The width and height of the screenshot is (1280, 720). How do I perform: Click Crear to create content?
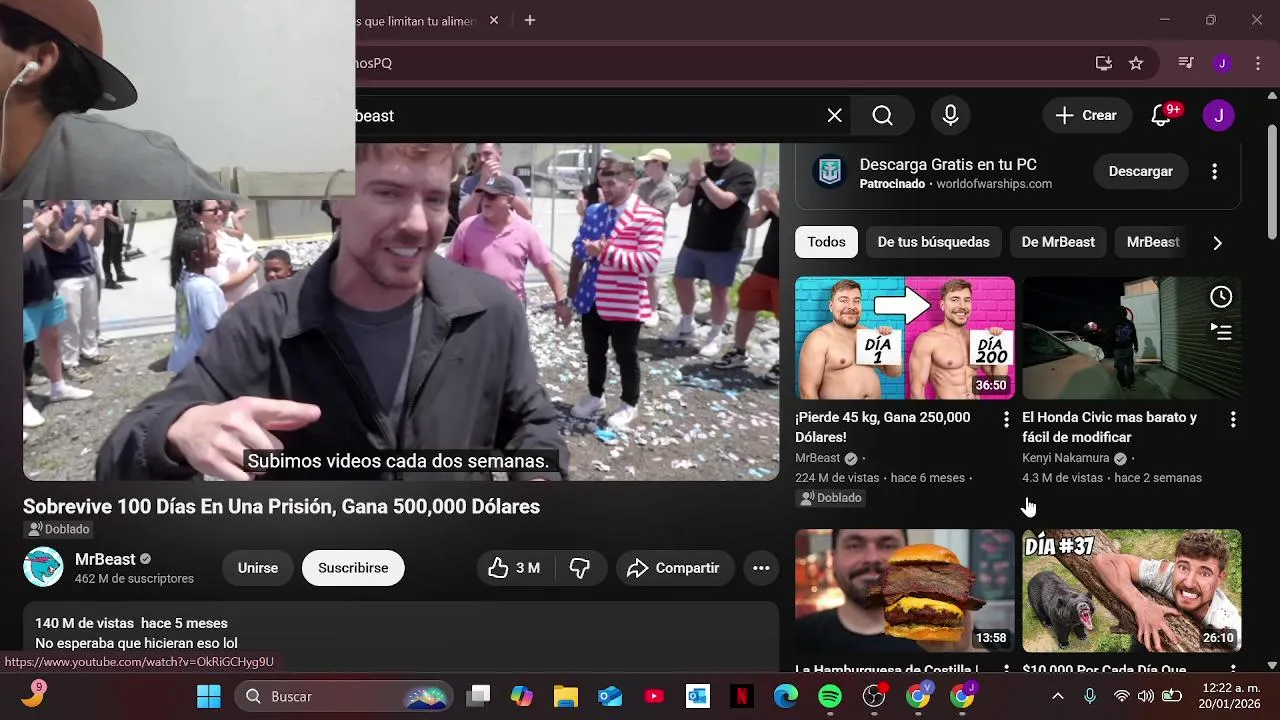pyautogui.click(x=1087, y=115)
